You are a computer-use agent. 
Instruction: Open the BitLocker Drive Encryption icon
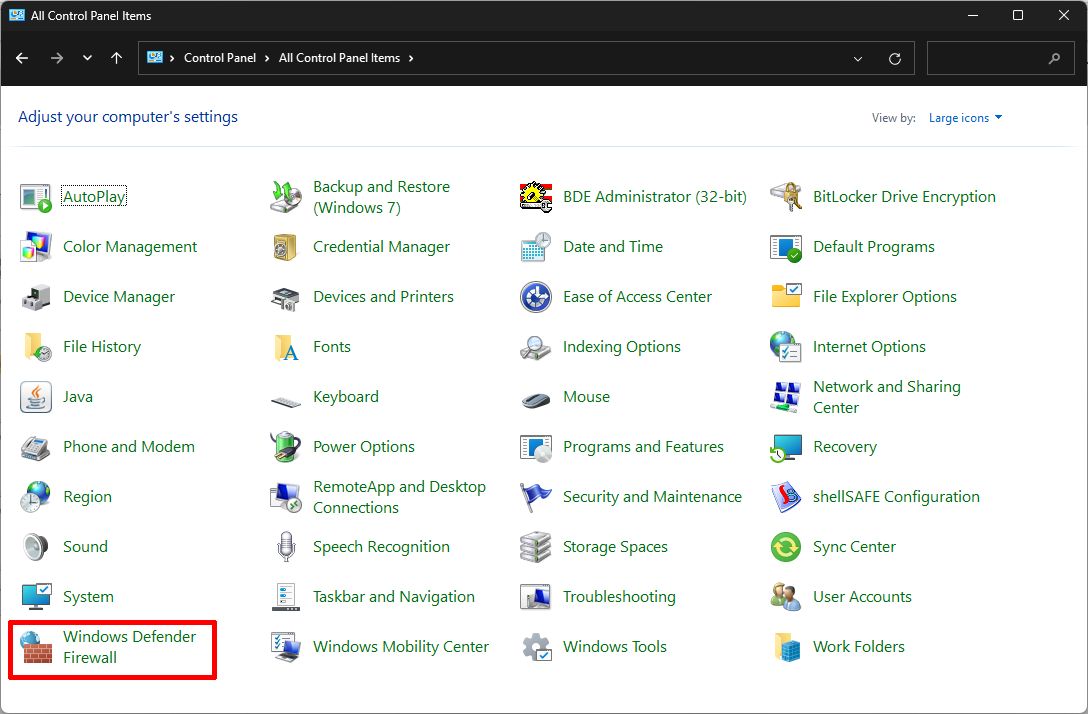[x=786, y=197]
